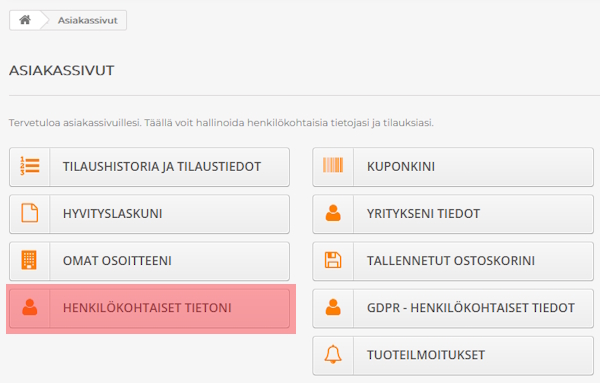Click the numbered list icon for Tilaushistoria

[30, 166]
